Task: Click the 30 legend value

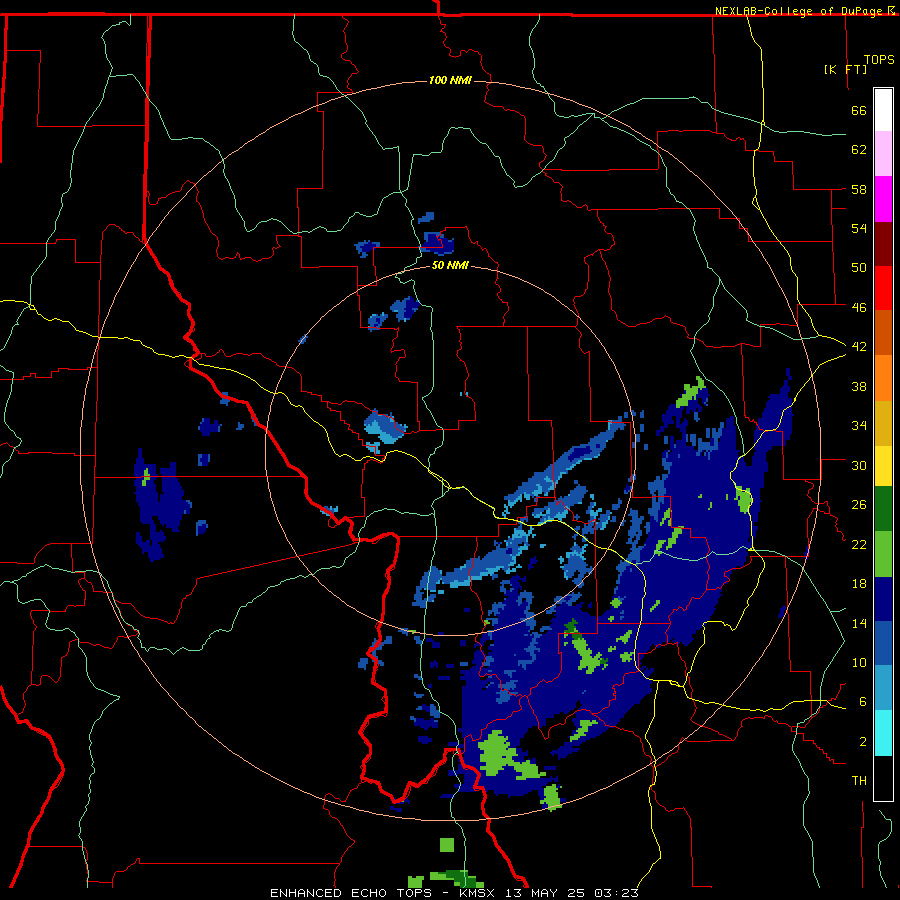Action: point(859,465)
